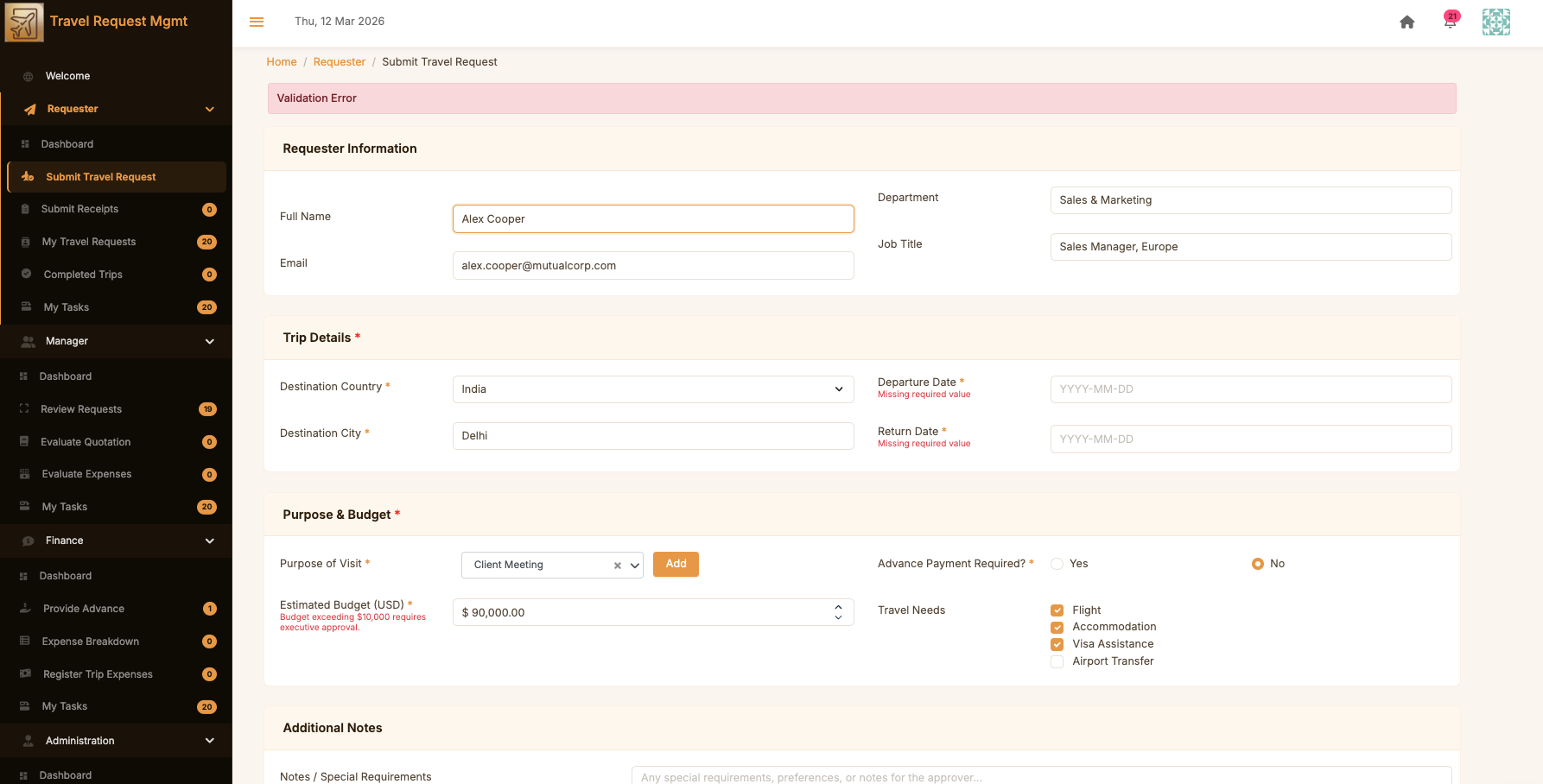Screen dimensions: 1543x784
Task: Click the Requester paper plane icon
Action: point(30,110)
